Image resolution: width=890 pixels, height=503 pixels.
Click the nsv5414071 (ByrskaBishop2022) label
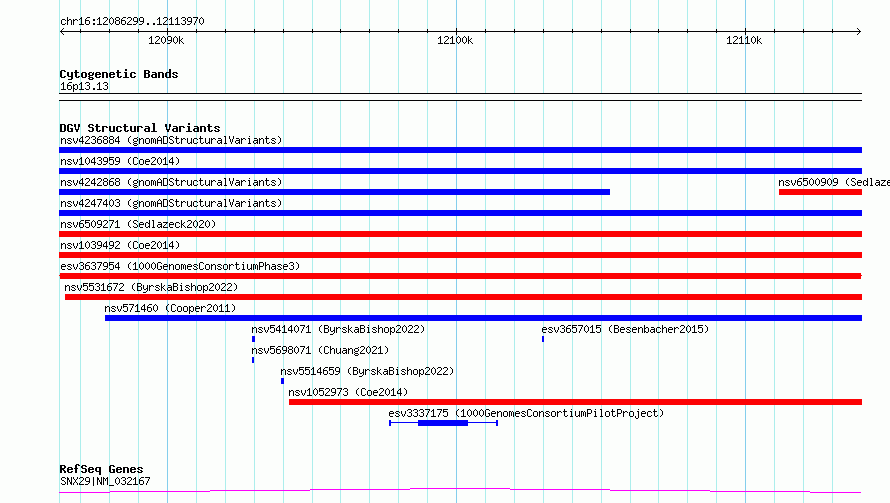click(x=338, y=329)
